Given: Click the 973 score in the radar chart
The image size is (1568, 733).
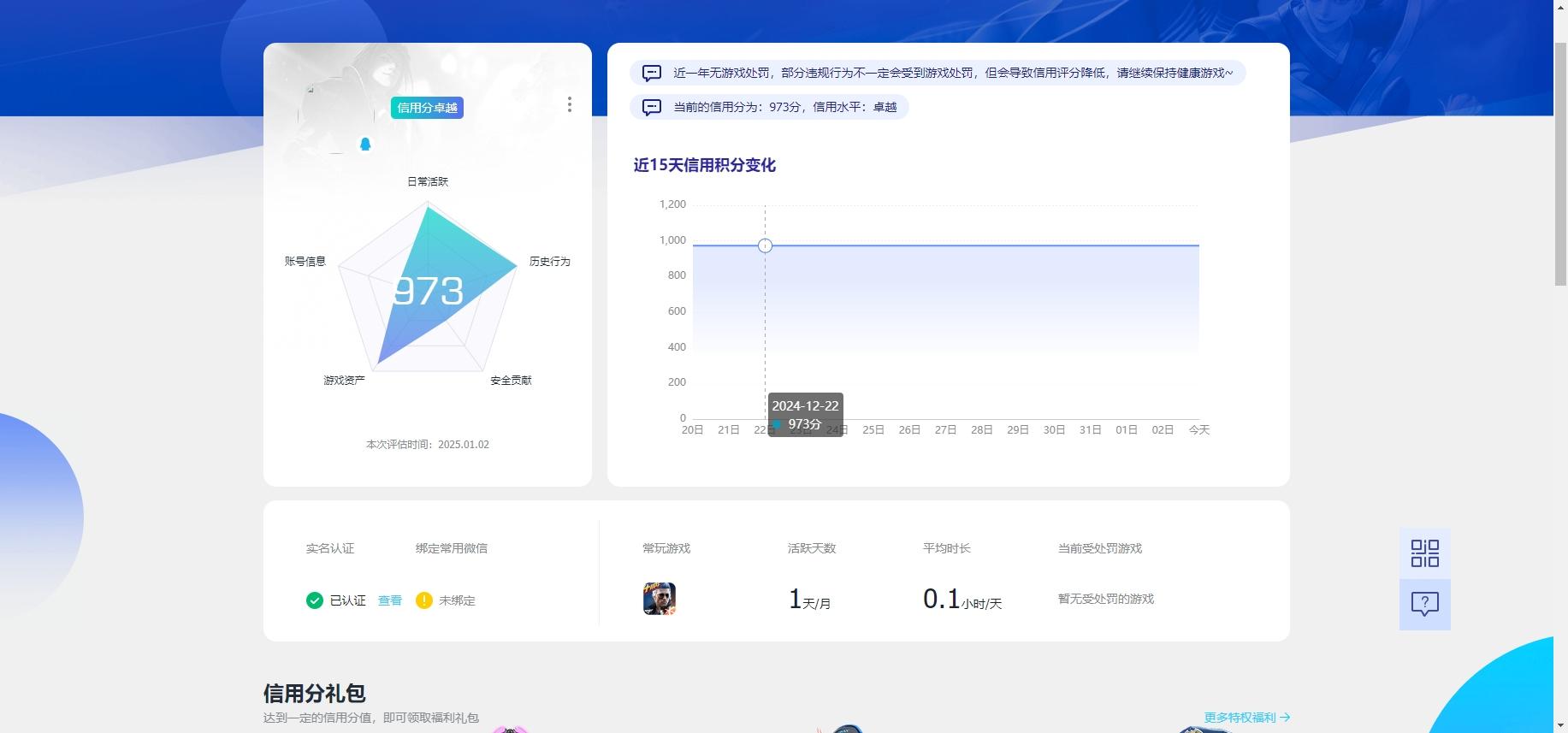Looking at the screenshot, I should pyautogui.click(x=428, y=292).
